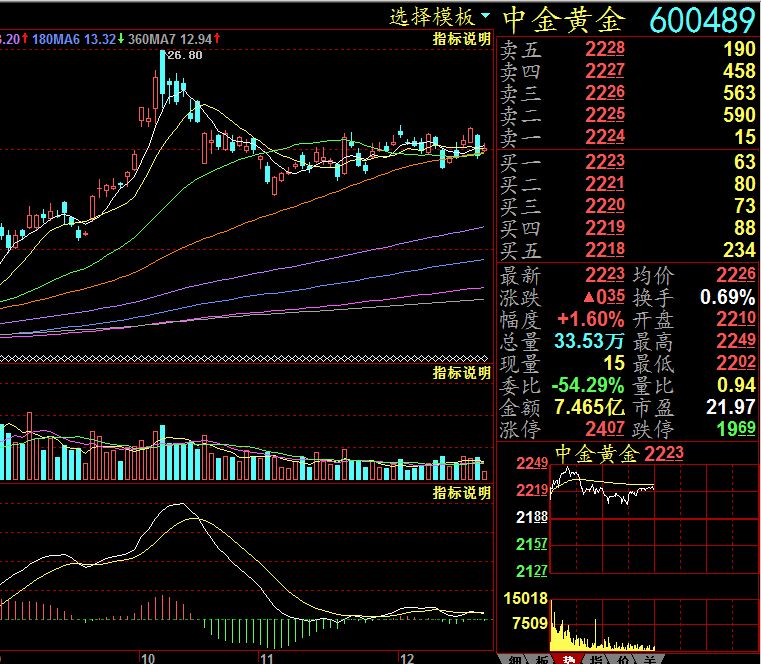This screenshot has width=761, height=664.
Task: Click the 总量 volume 33.53万
Action: tap(589, 341)
